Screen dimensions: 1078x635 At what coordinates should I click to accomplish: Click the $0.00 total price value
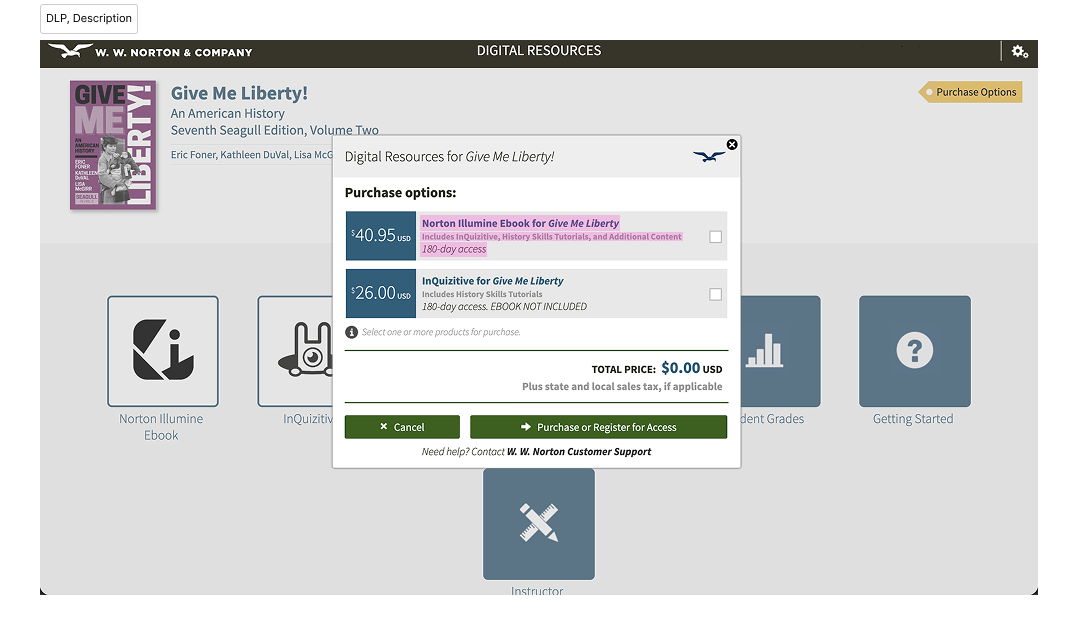click(x=681, y=368)
